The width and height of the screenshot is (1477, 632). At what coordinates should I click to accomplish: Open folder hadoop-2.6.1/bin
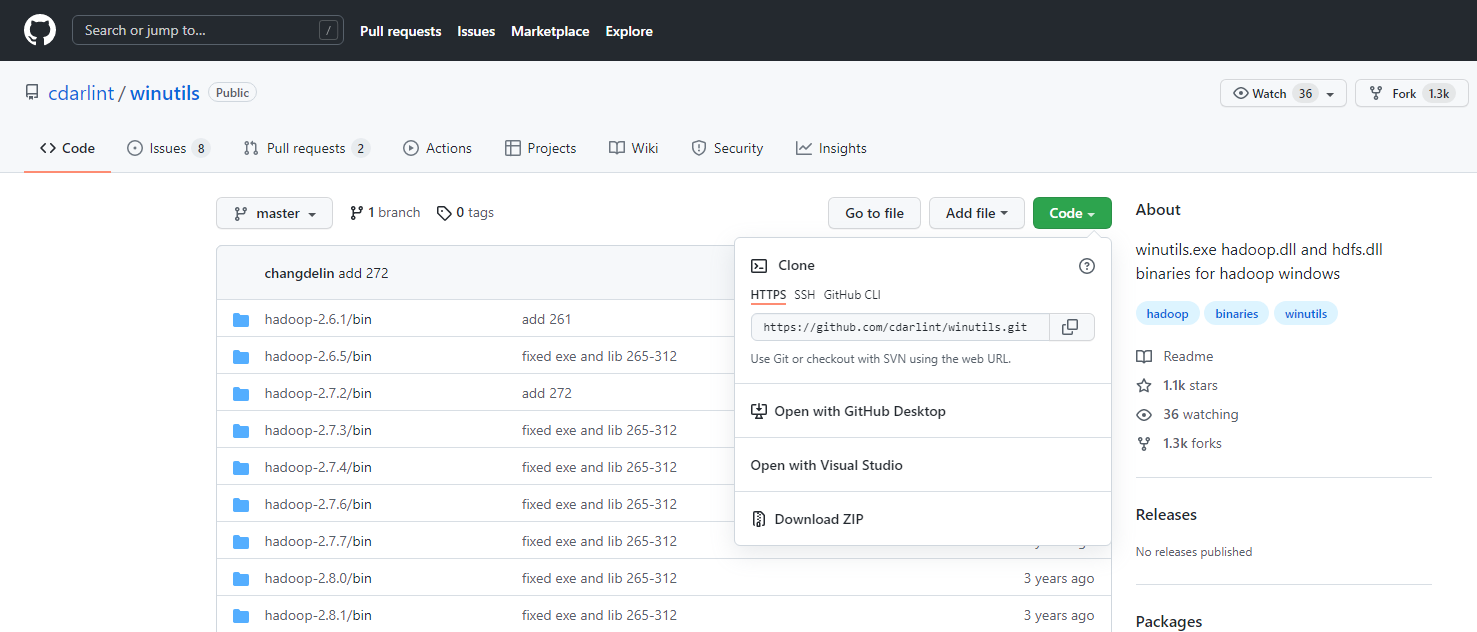click(x=318, y=319)
